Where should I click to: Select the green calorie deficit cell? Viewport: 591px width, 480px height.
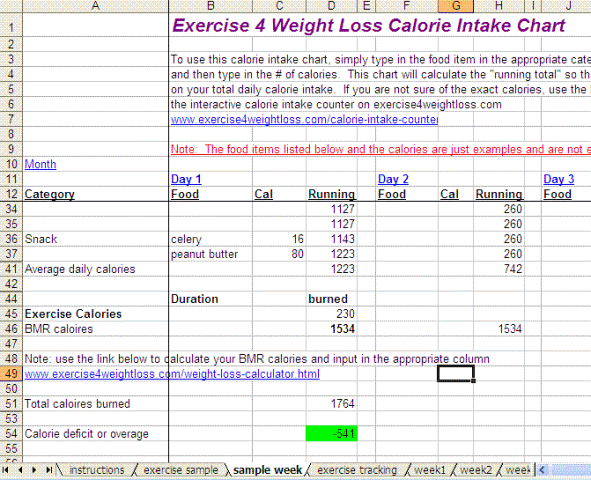[332, 434]
